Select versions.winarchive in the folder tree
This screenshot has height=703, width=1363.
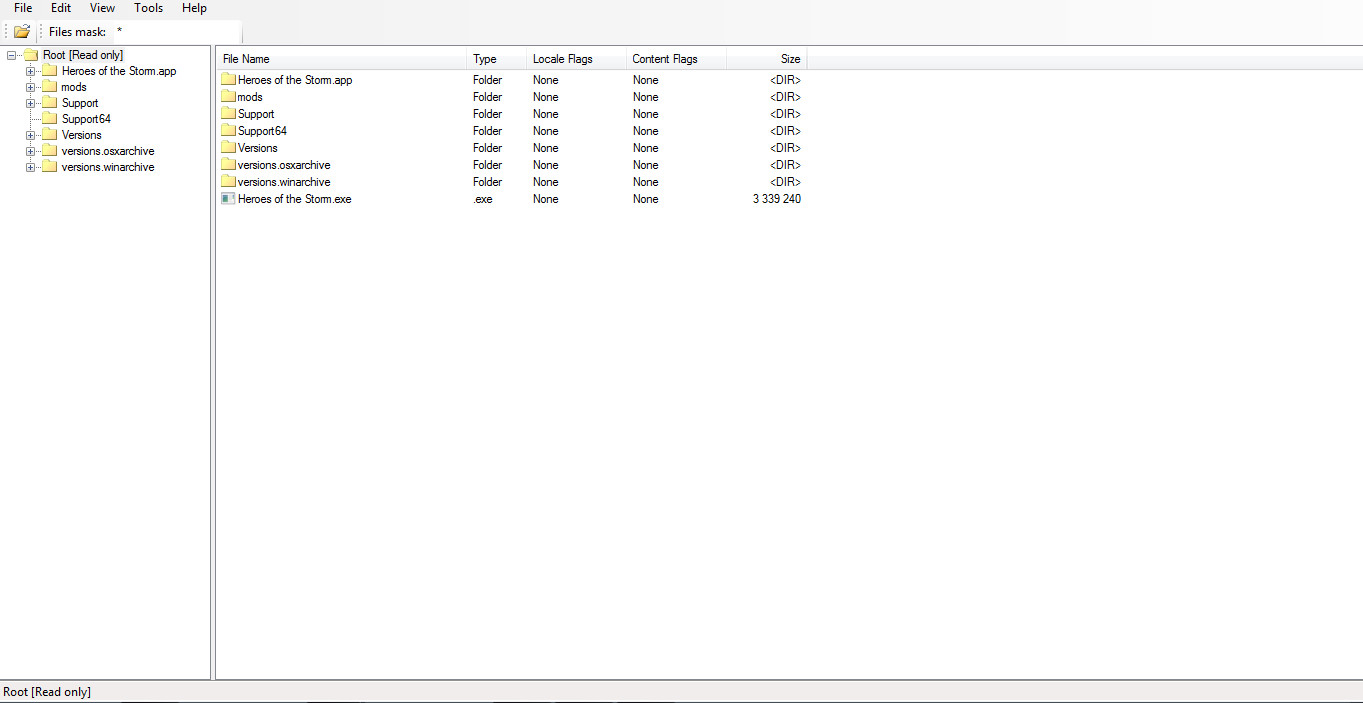[108, 167]
